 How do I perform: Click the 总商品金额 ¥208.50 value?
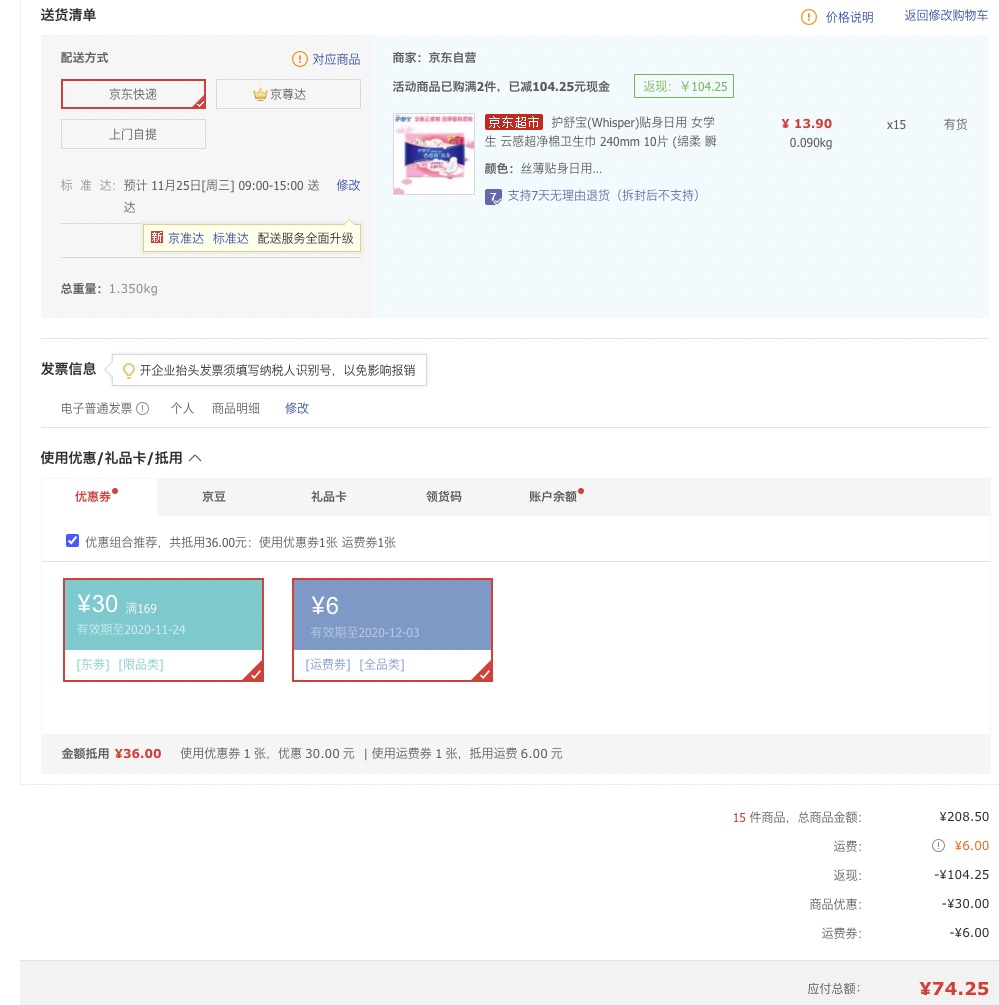[x=964, y=817]
